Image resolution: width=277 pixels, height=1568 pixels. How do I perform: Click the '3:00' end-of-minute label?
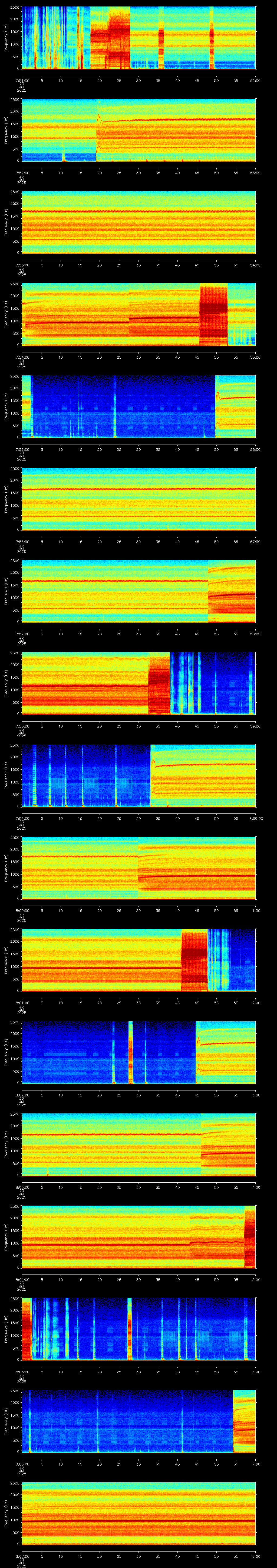(x=256, y=1095)
